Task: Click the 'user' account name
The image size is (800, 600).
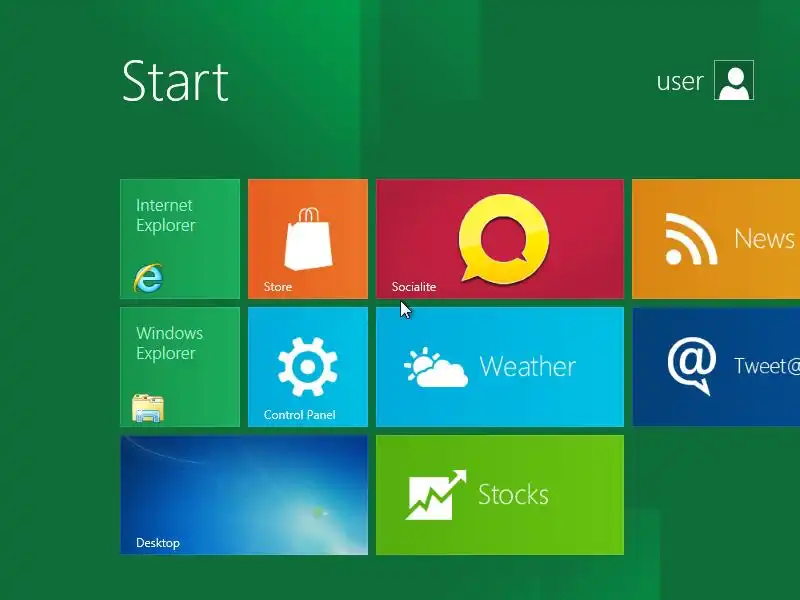Action: (680, 82)
